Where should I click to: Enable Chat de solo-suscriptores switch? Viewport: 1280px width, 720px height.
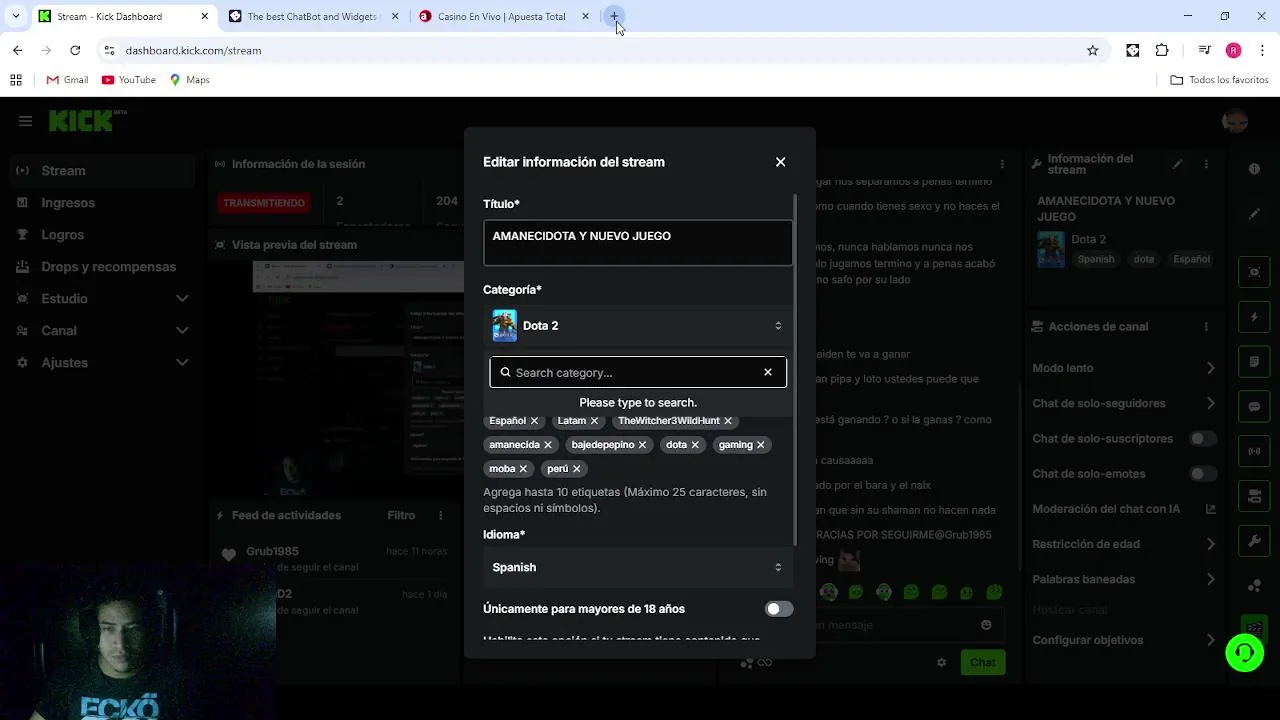(x=1203, y=439)
